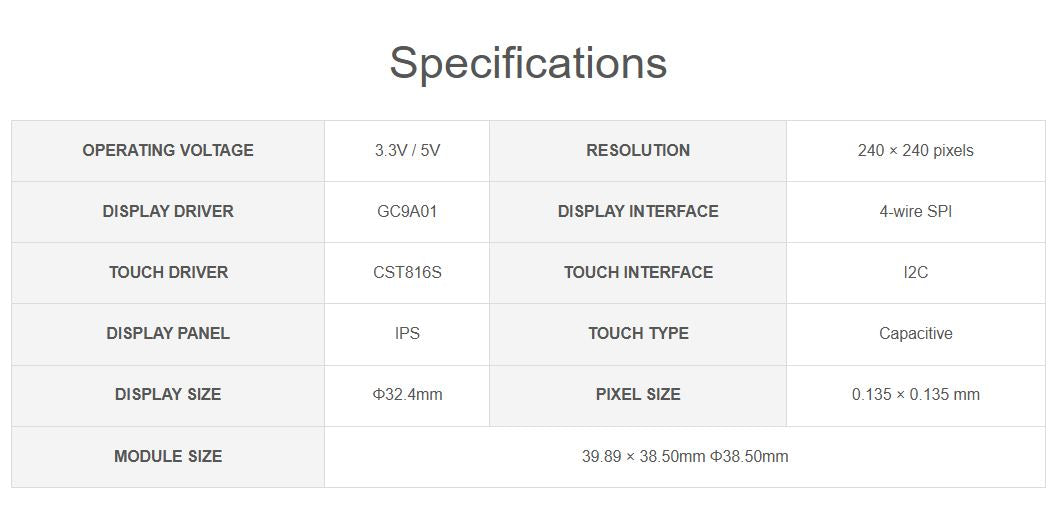Click the TOUCH DRIVER label cell
This screenshot has width=1064, height=532.
coord(168,272)
